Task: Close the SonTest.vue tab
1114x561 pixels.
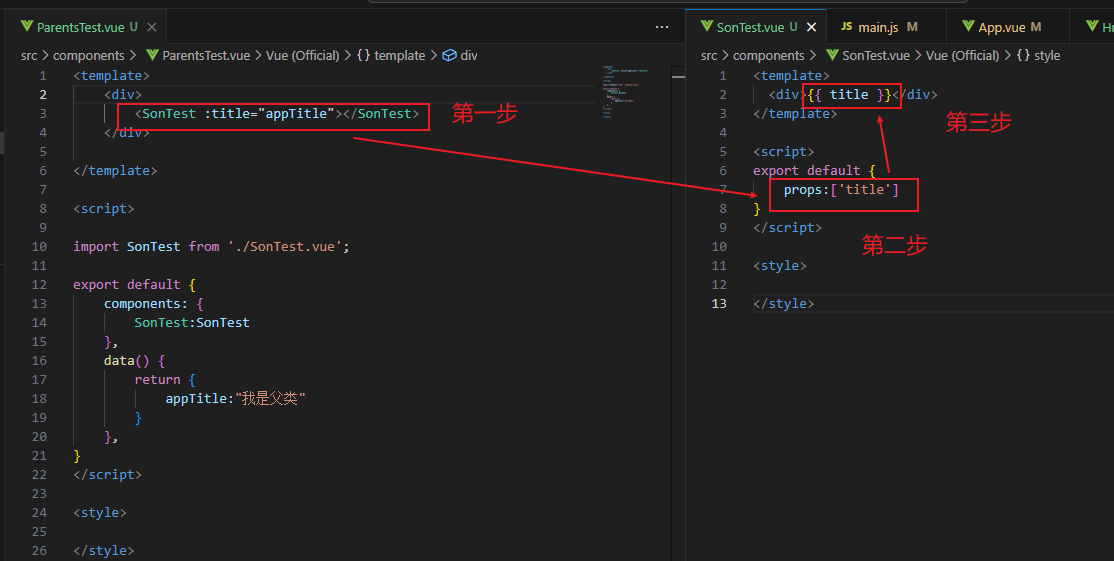Action: [x=812, y=27]
